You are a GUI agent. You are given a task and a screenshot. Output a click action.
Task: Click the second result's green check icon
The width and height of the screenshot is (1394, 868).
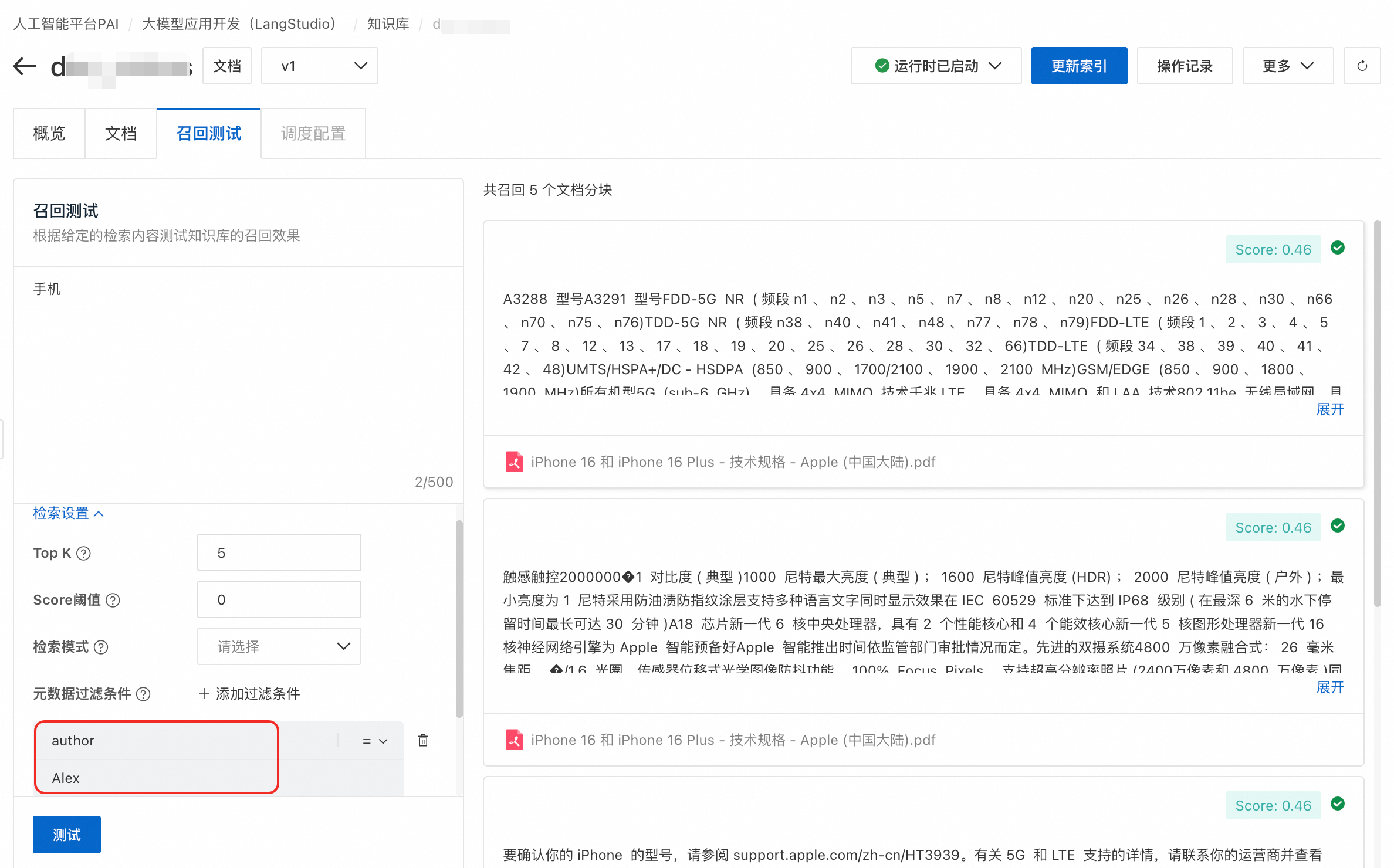(1338, 526)
